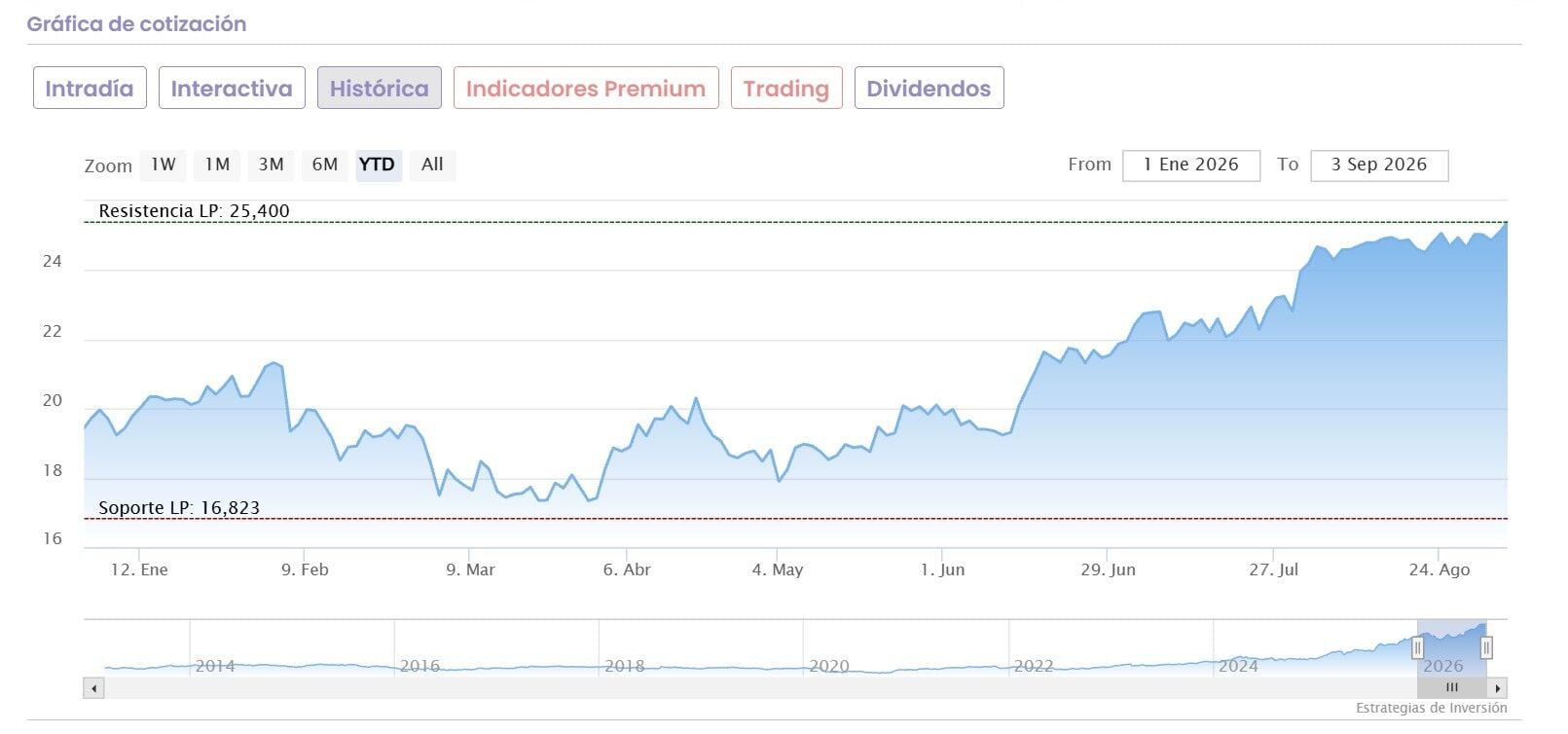Set zoom range to 3M
This screenshot has width=1568, height=734.
(271, 165)
